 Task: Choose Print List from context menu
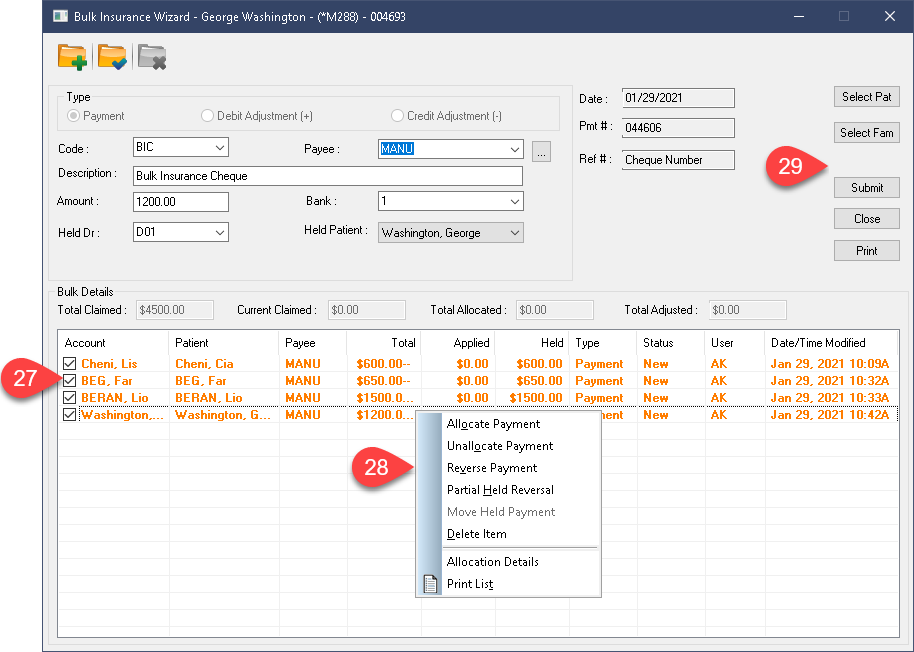click(x=470, y=584)
